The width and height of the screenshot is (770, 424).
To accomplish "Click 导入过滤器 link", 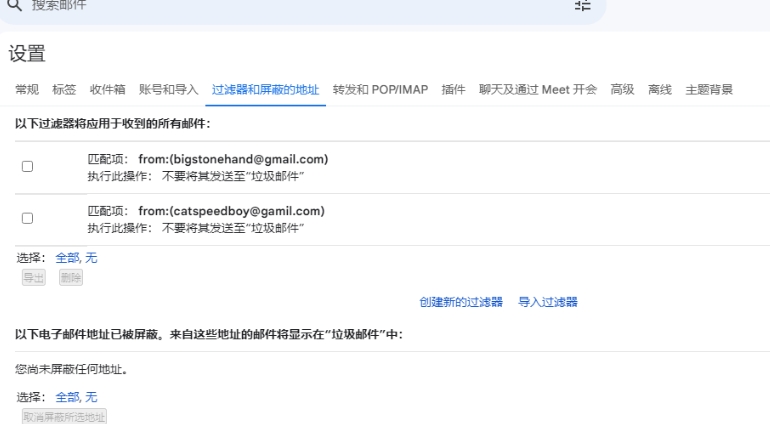I will point(548,302).
